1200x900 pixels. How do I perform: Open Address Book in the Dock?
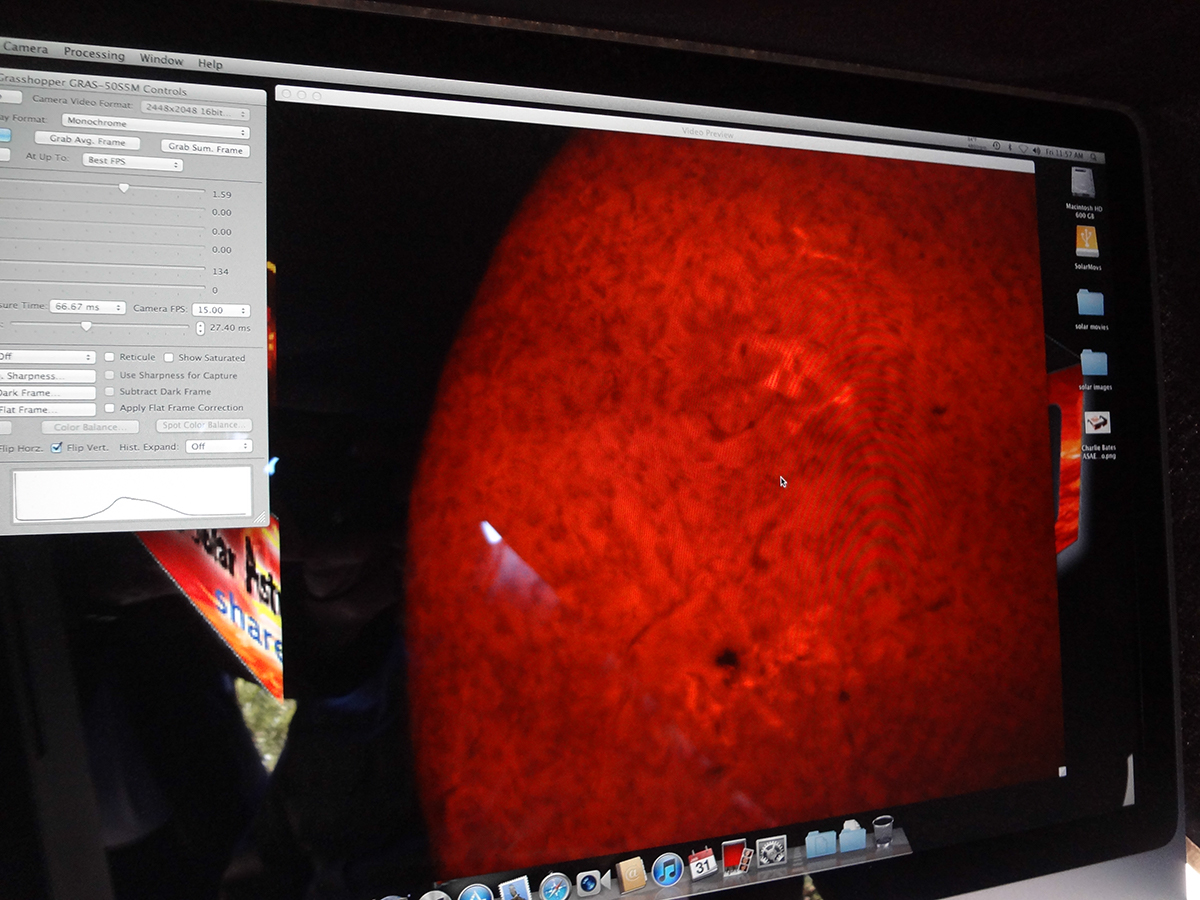point(631,874)
